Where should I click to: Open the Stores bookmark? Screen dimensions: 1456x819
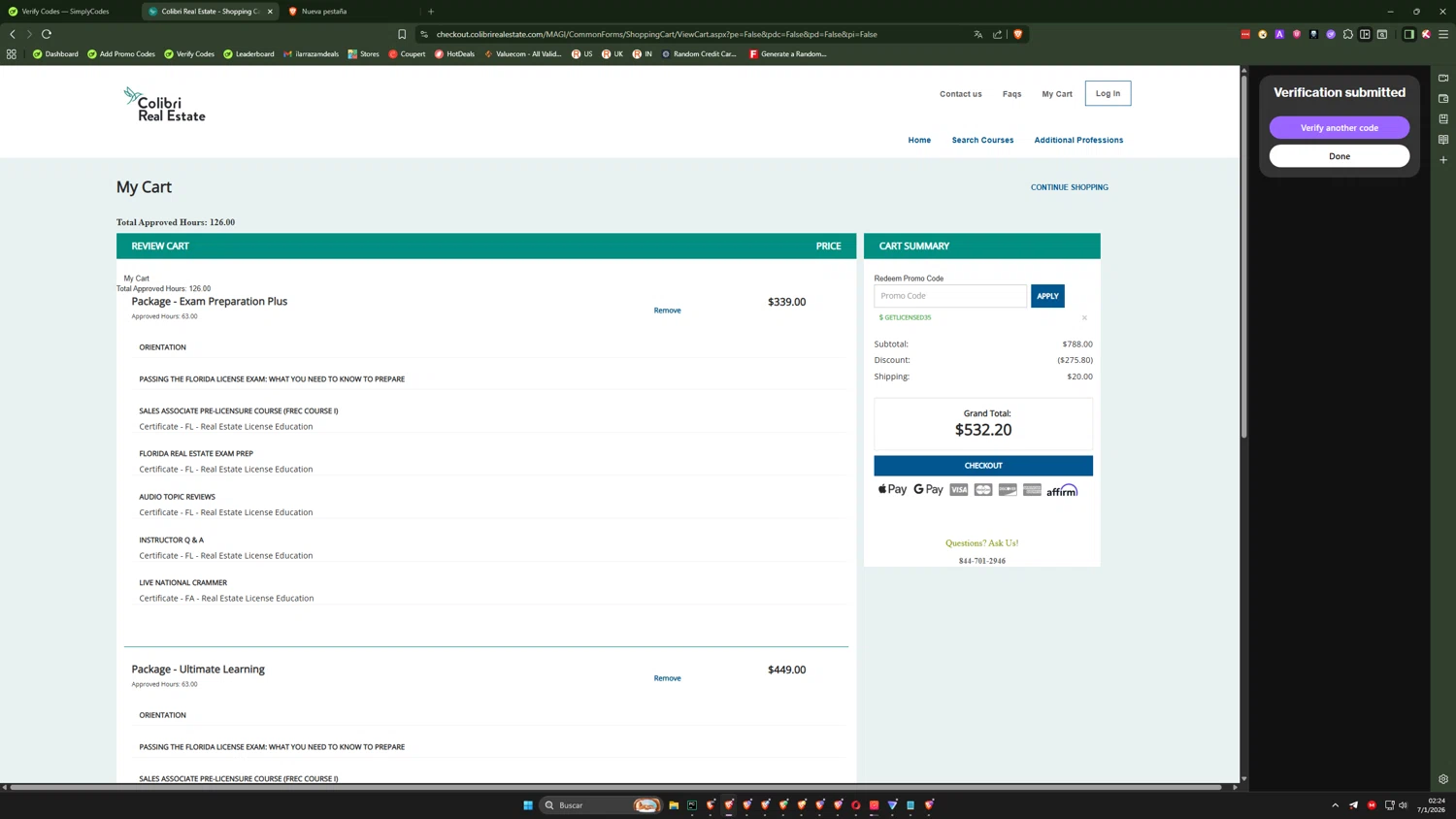(x=363, y=54)
